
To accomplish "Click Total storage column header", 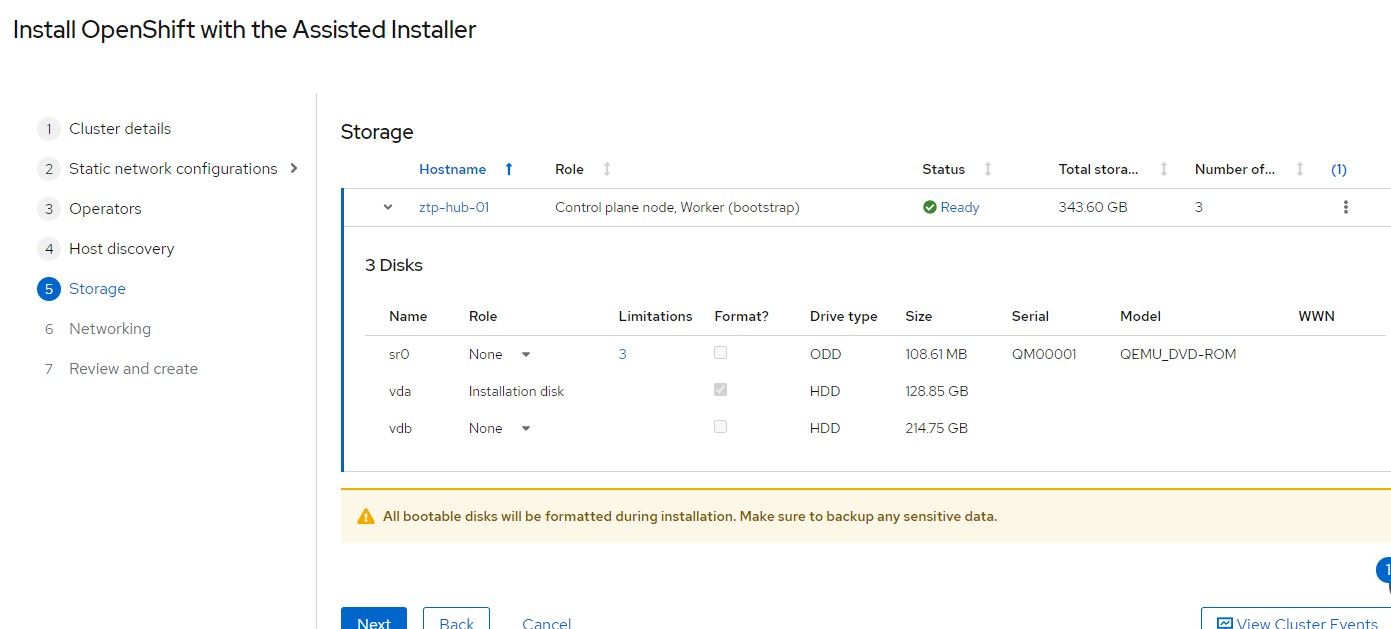I will (x=1098, y=170).
